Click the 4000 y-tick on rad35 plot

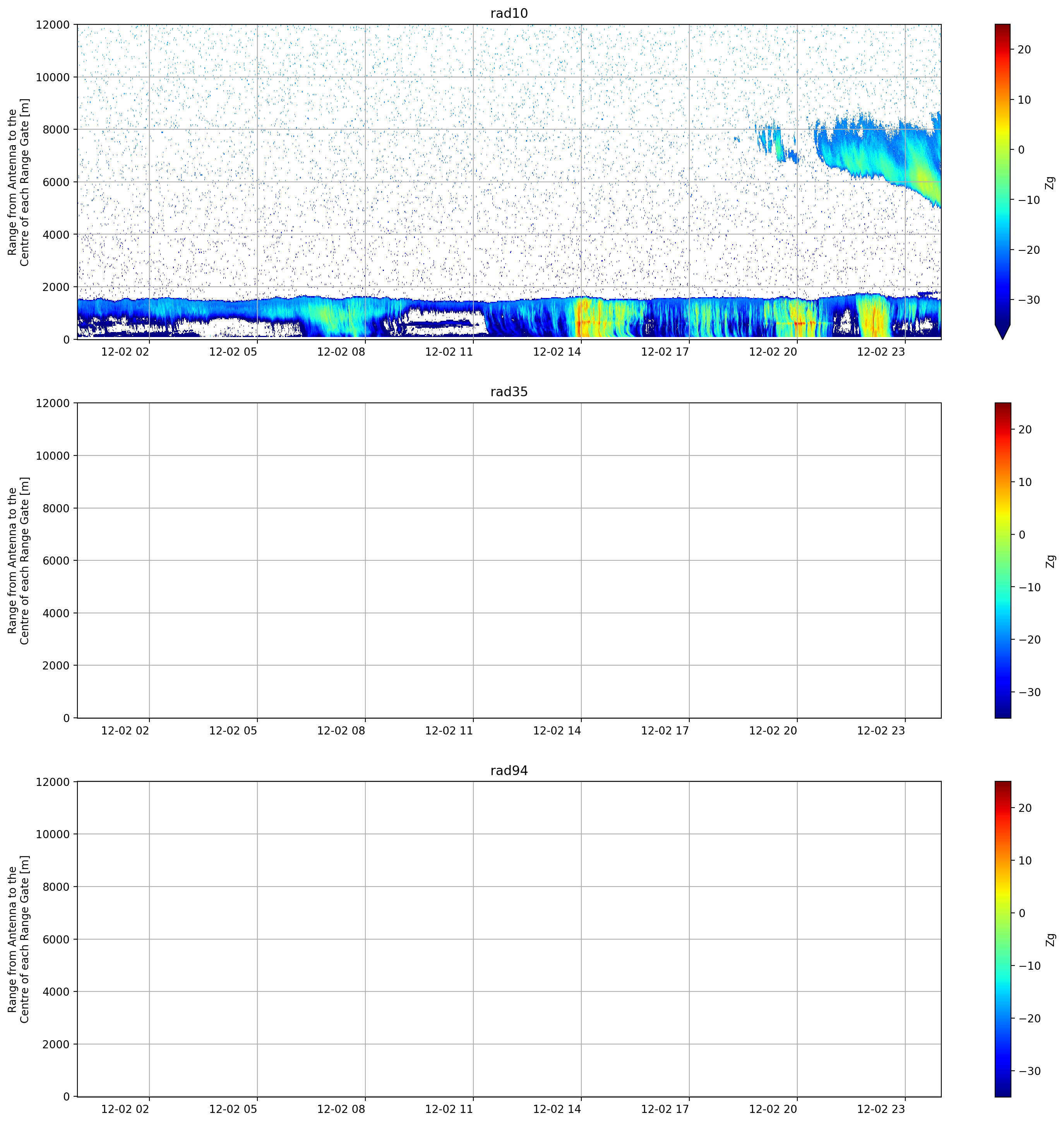(56, 613)
